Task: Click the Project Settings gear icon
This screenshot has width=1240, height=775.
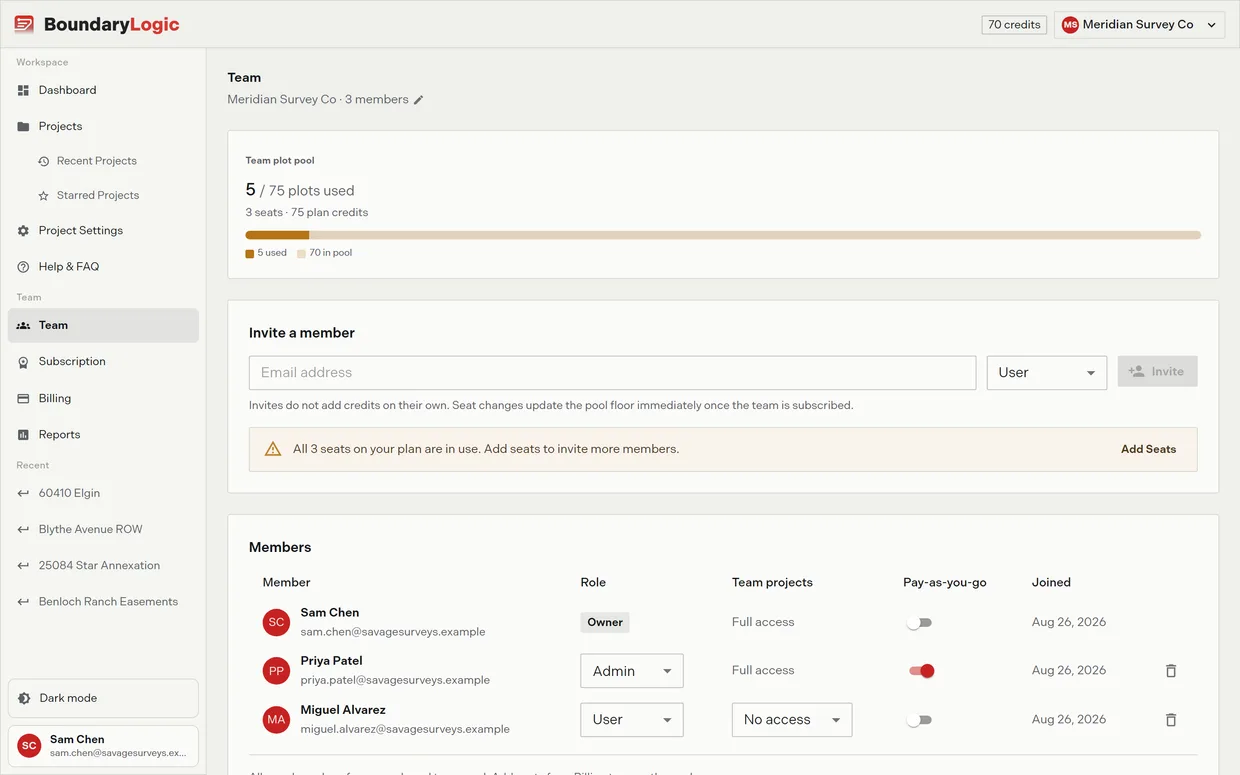Action: coord(23,231)
